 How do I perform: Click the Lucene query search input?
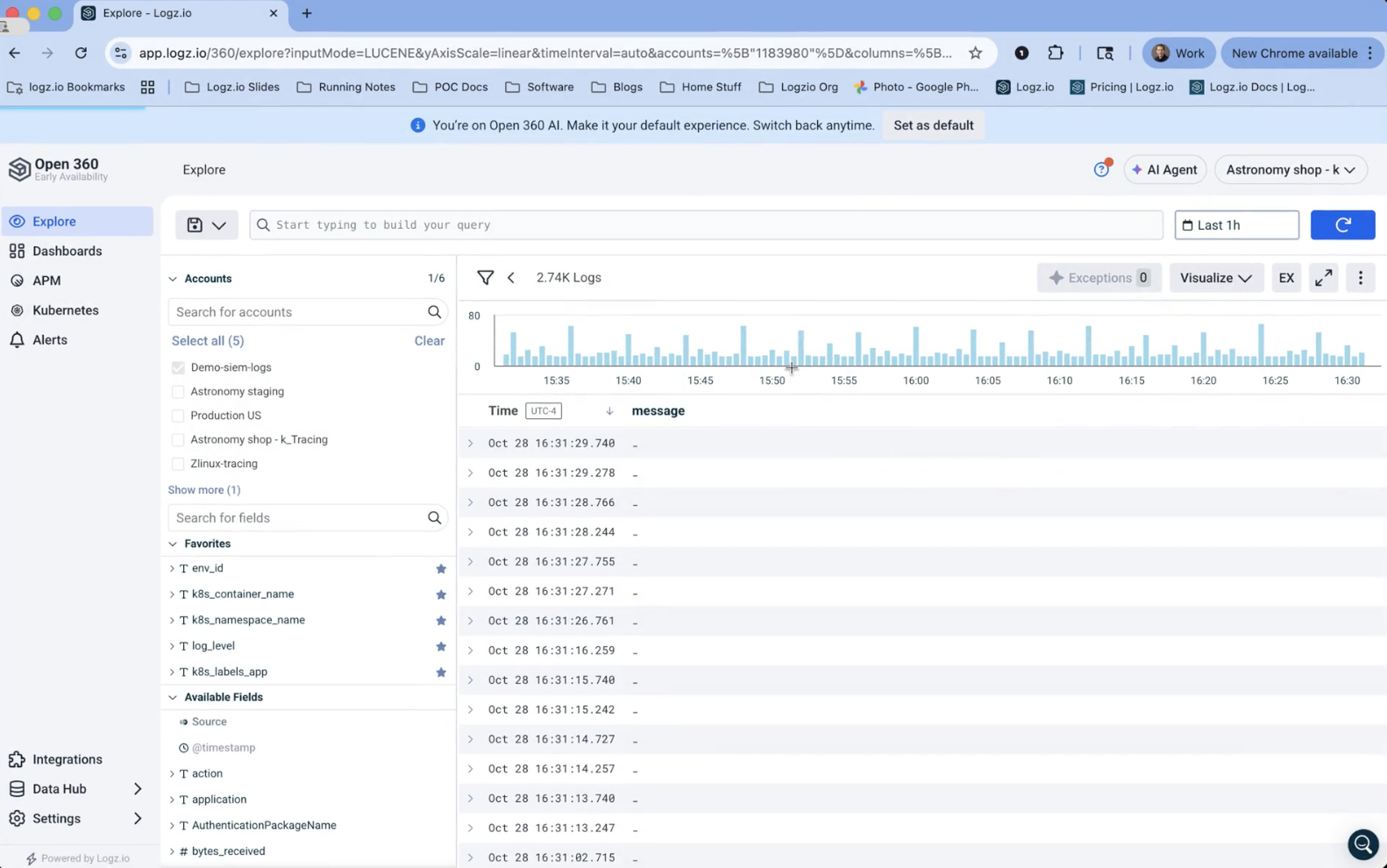click(x=706, y=225)
